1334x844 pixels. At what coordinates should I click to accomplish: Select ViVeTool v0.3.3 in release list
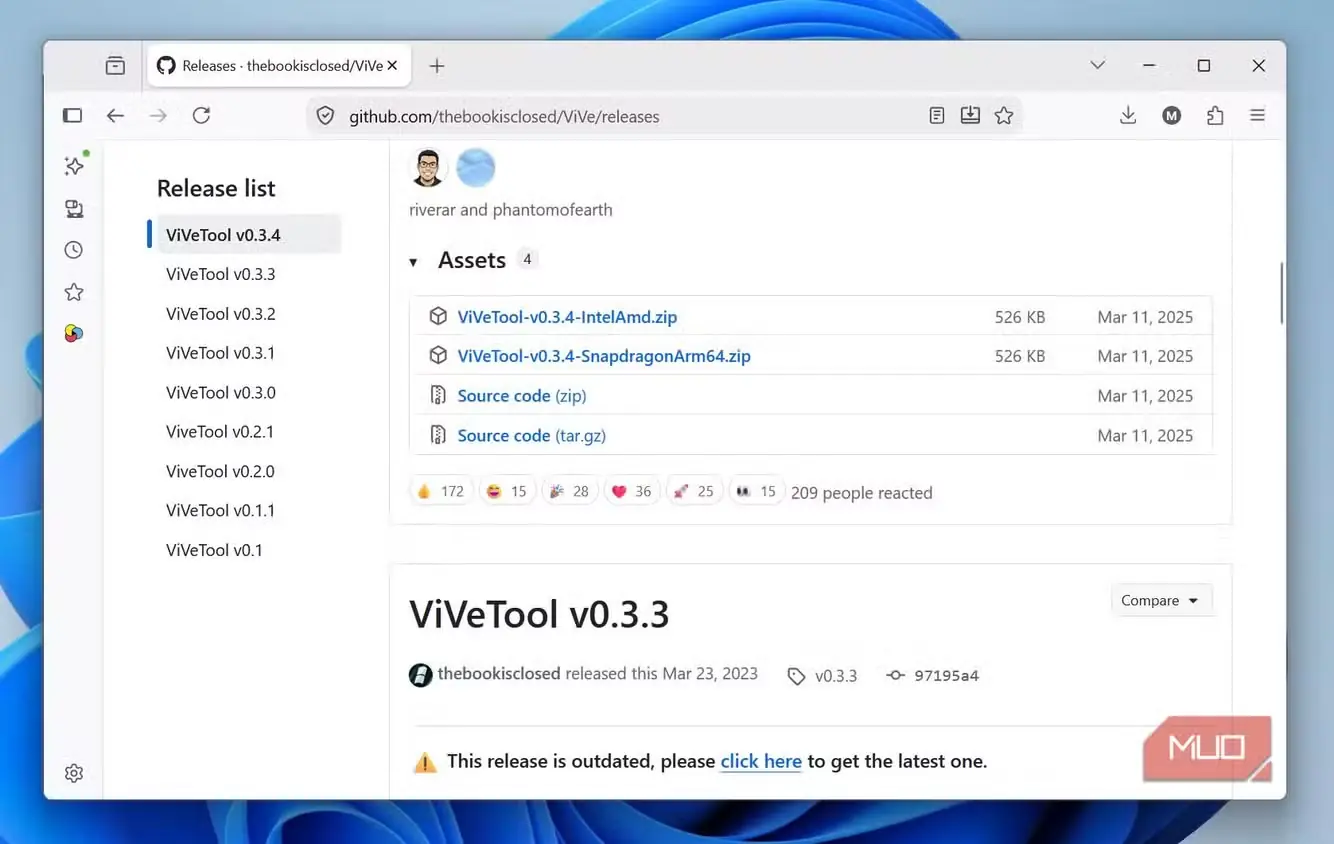(221, 274)
